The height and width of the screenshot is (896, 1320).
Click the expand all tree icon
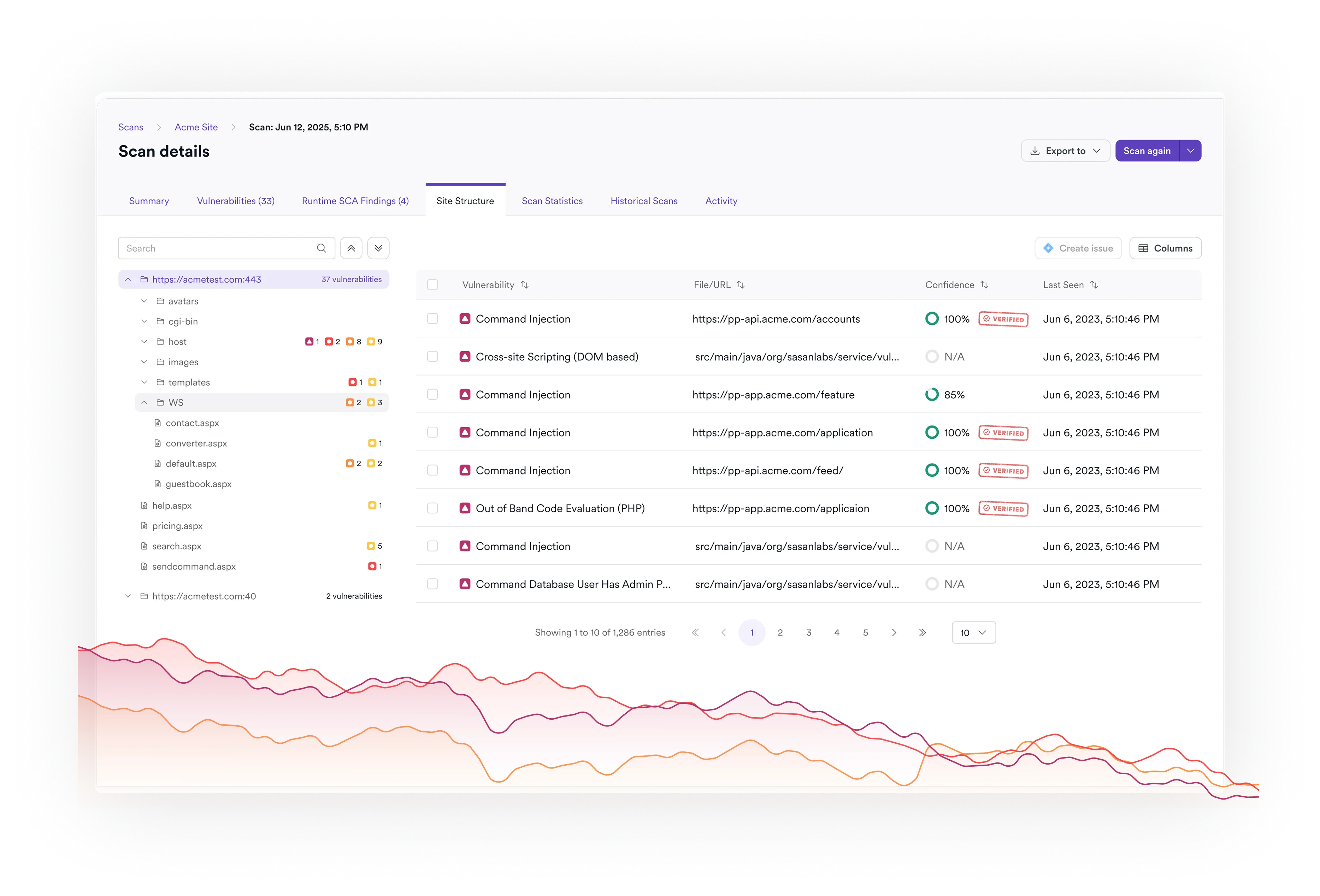(378, 248)
